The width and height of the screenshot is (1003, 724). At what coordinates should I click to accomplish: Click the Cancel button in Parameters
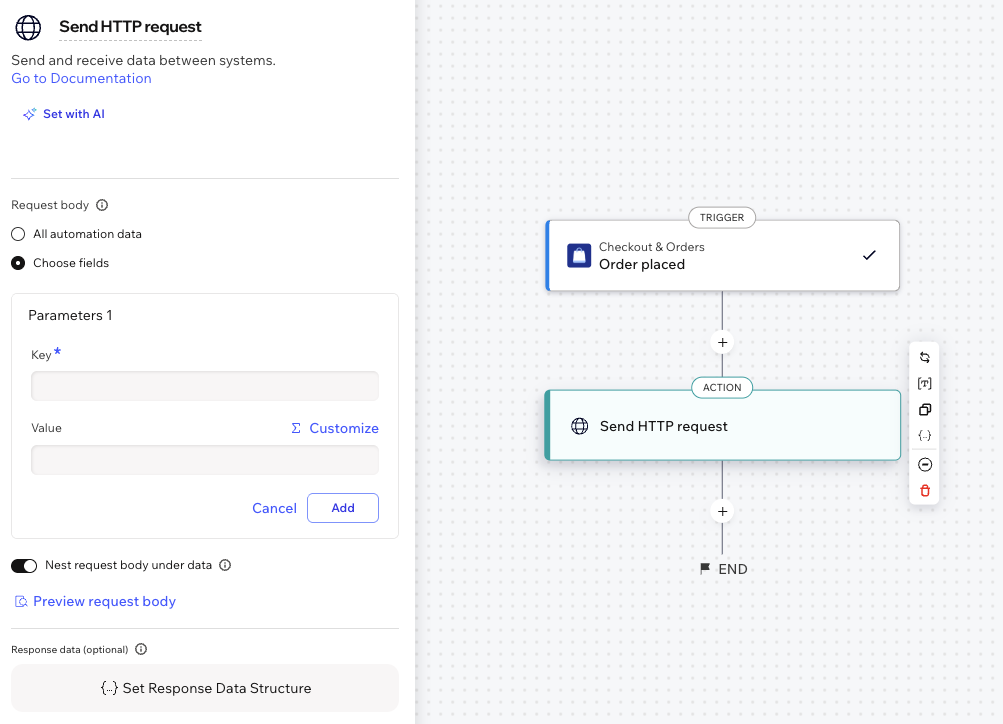tap(274, 508)
